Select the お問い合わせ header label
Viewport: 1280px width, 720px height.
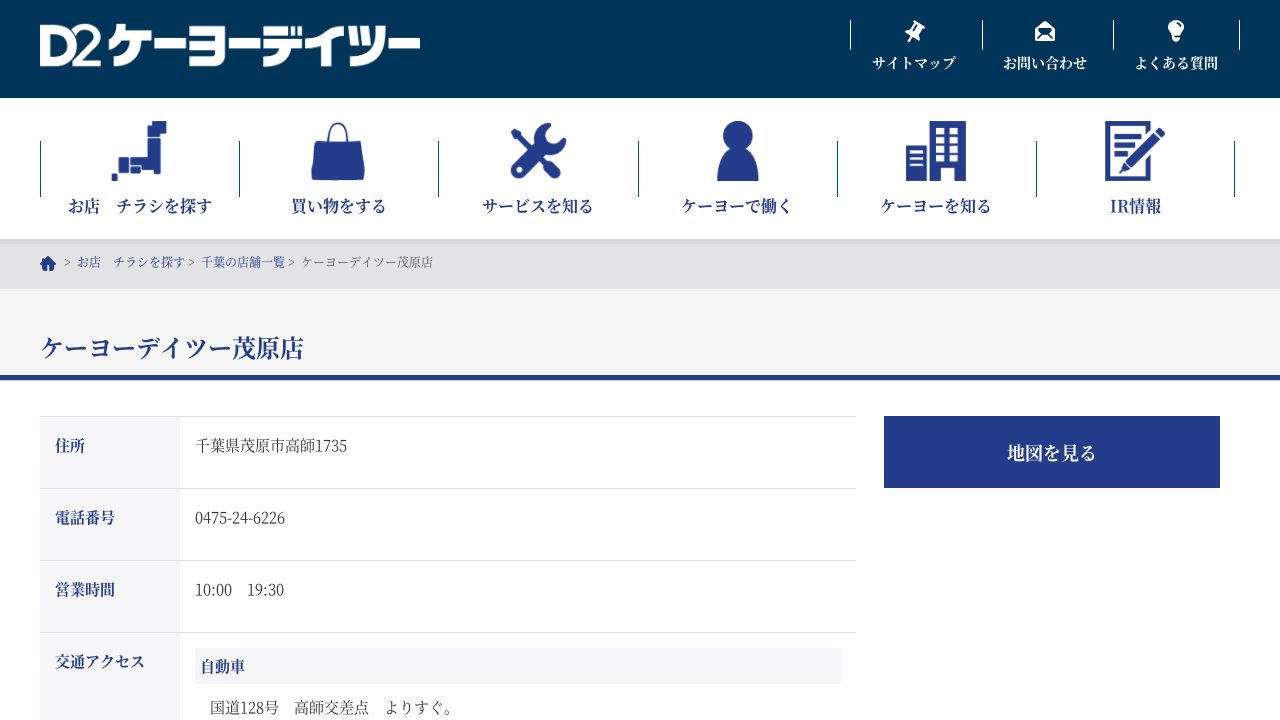point(1044,63)
